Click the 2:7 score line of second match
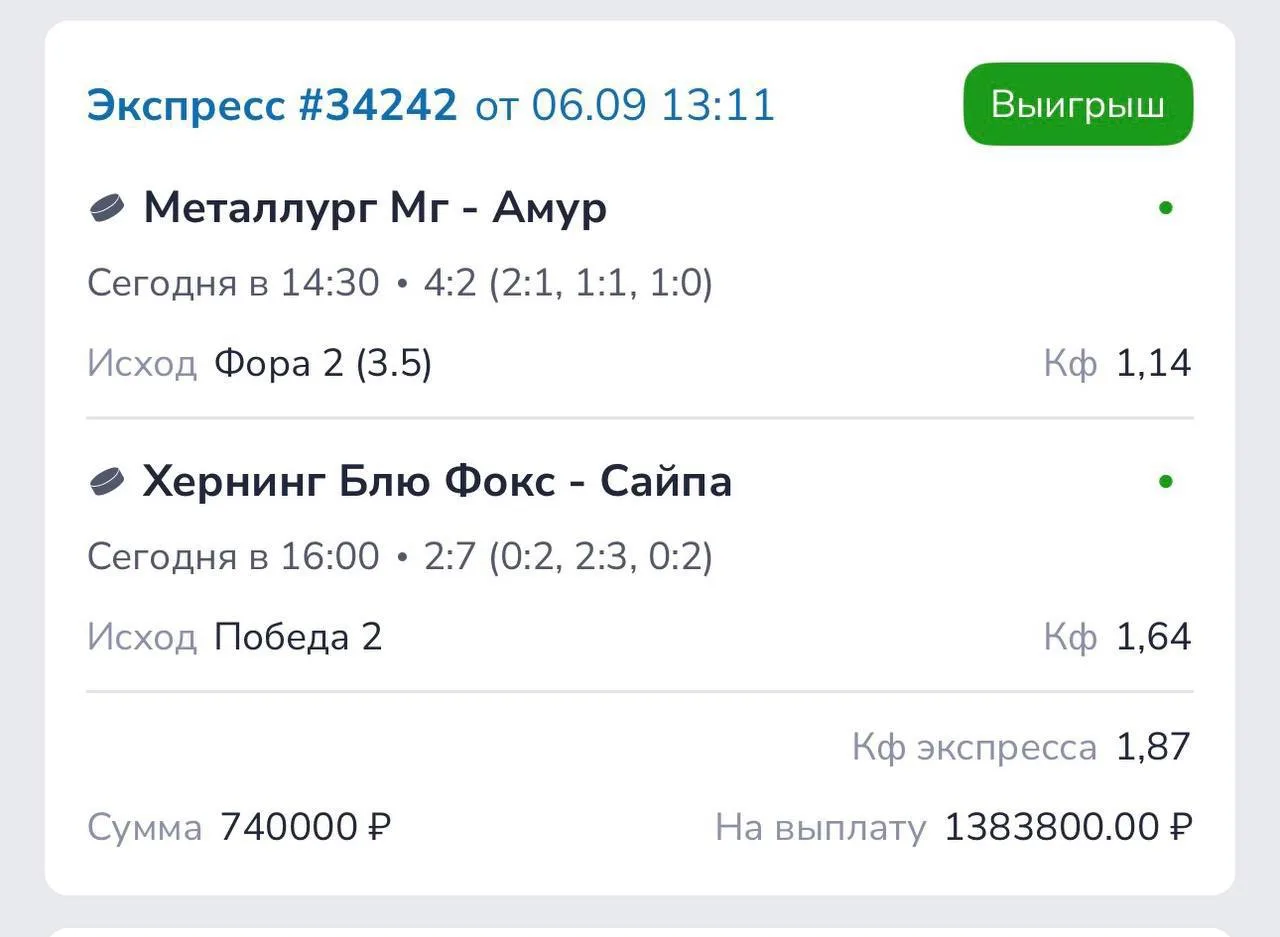Screen dimensions: 1280x937 [x=568, y=557]
